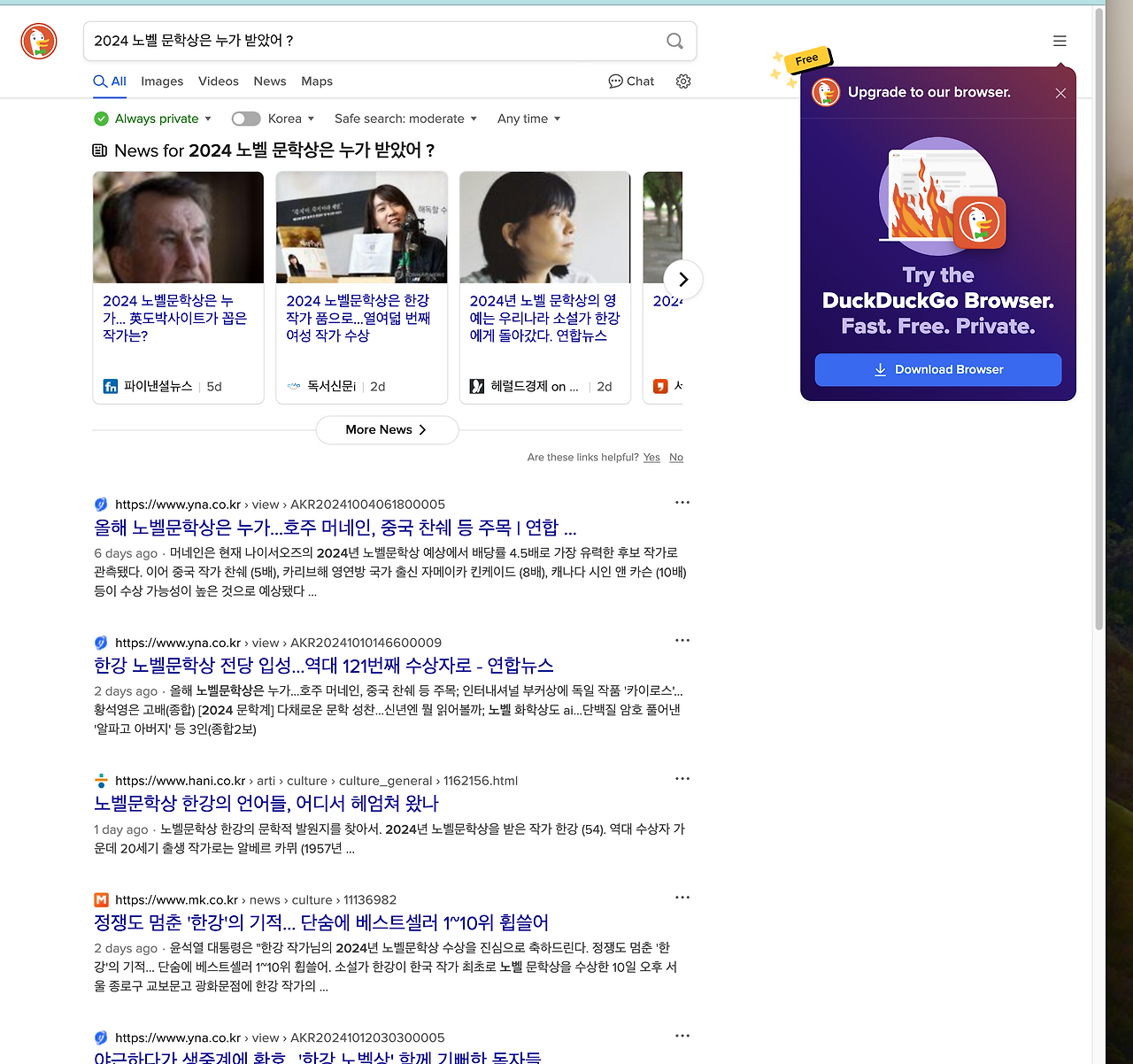1133x1064 pixels.
Task: Switch to the News tab
Action: (269, 81)
